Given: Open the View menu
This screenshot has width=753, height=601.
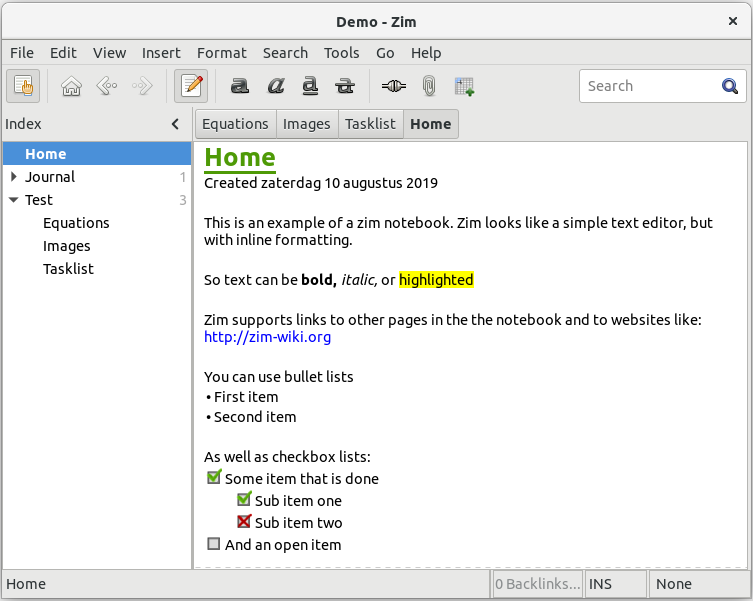Looking at the screenshot, I should pos(109,53).
